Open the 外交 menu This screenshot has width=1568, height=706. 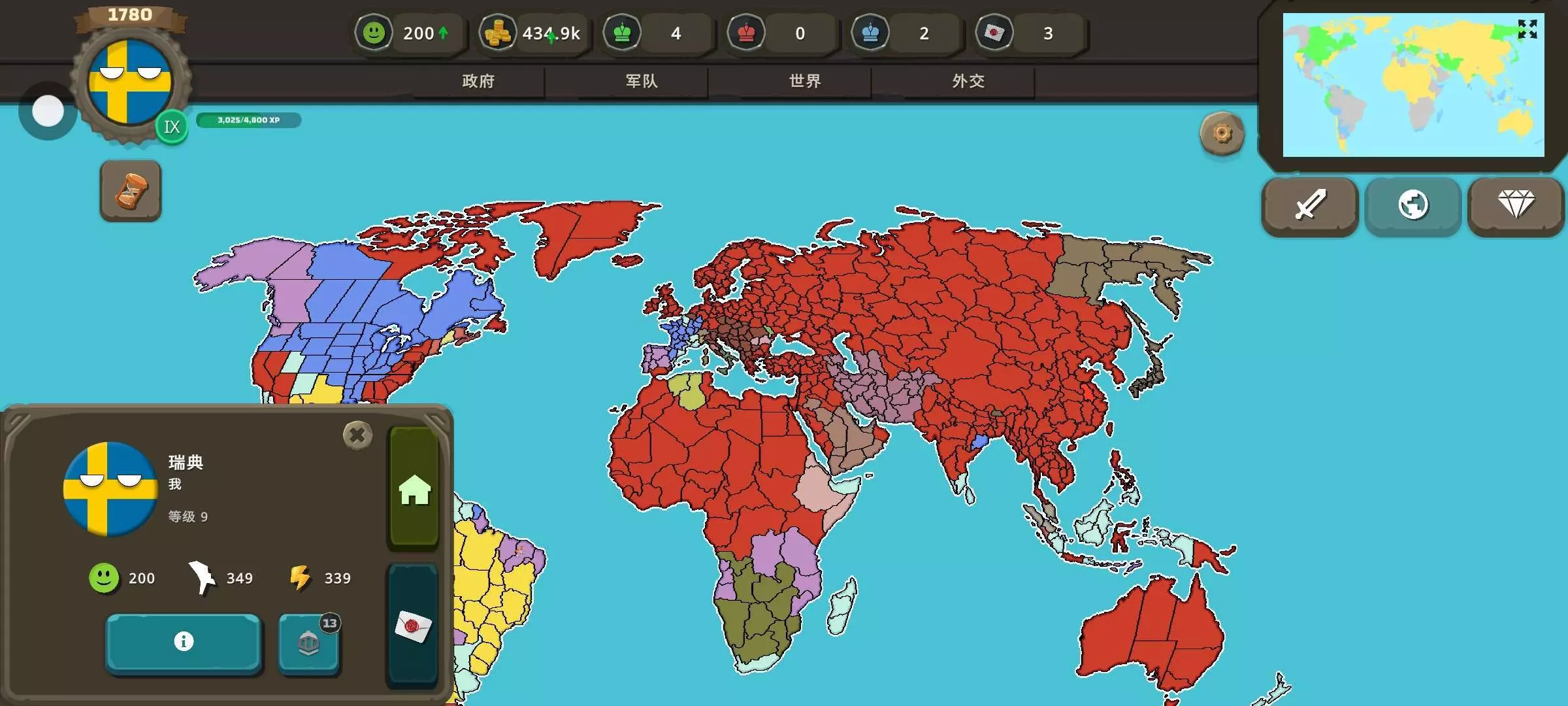tap(968, 81)
